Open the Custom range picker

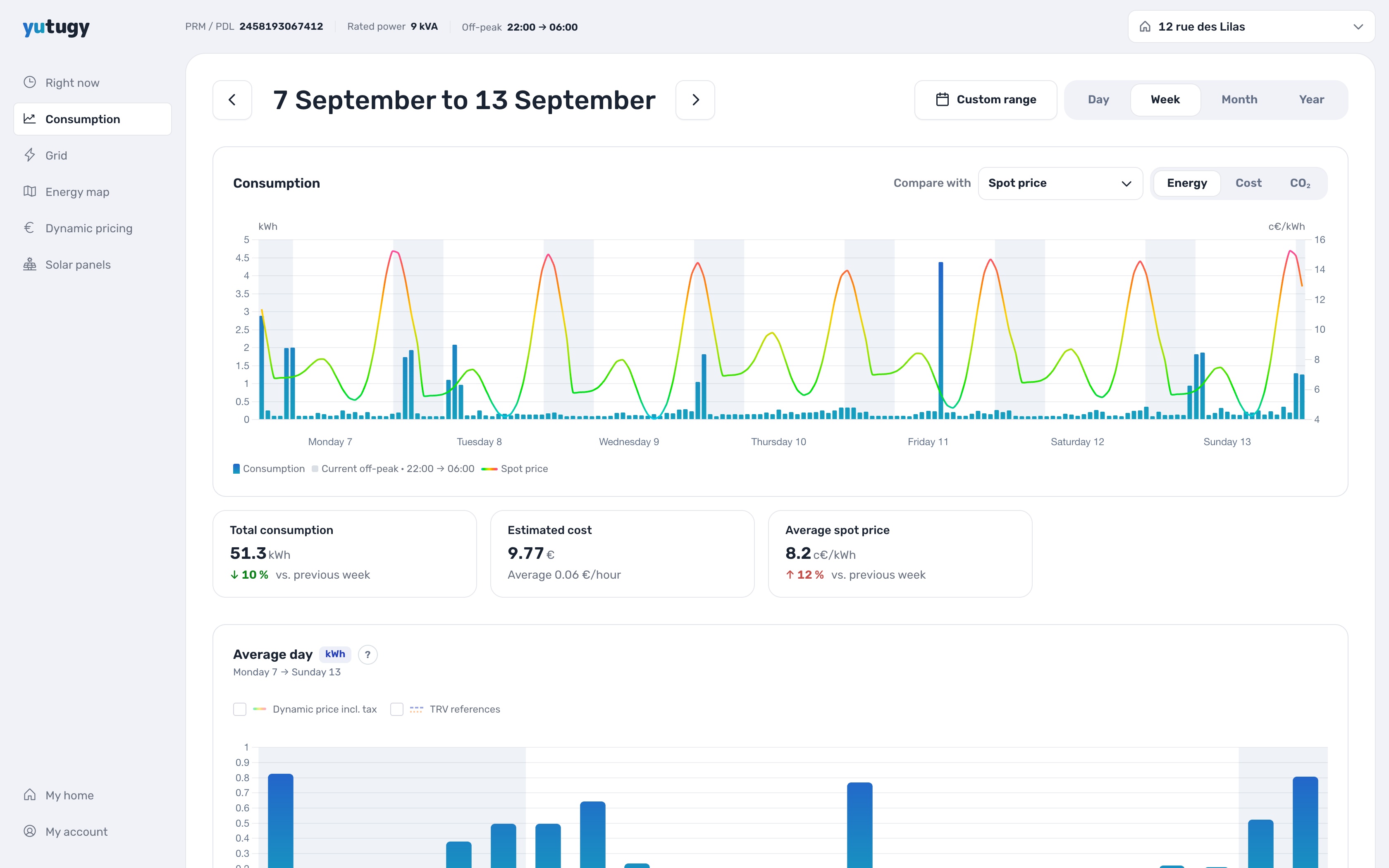coord(986,100)
